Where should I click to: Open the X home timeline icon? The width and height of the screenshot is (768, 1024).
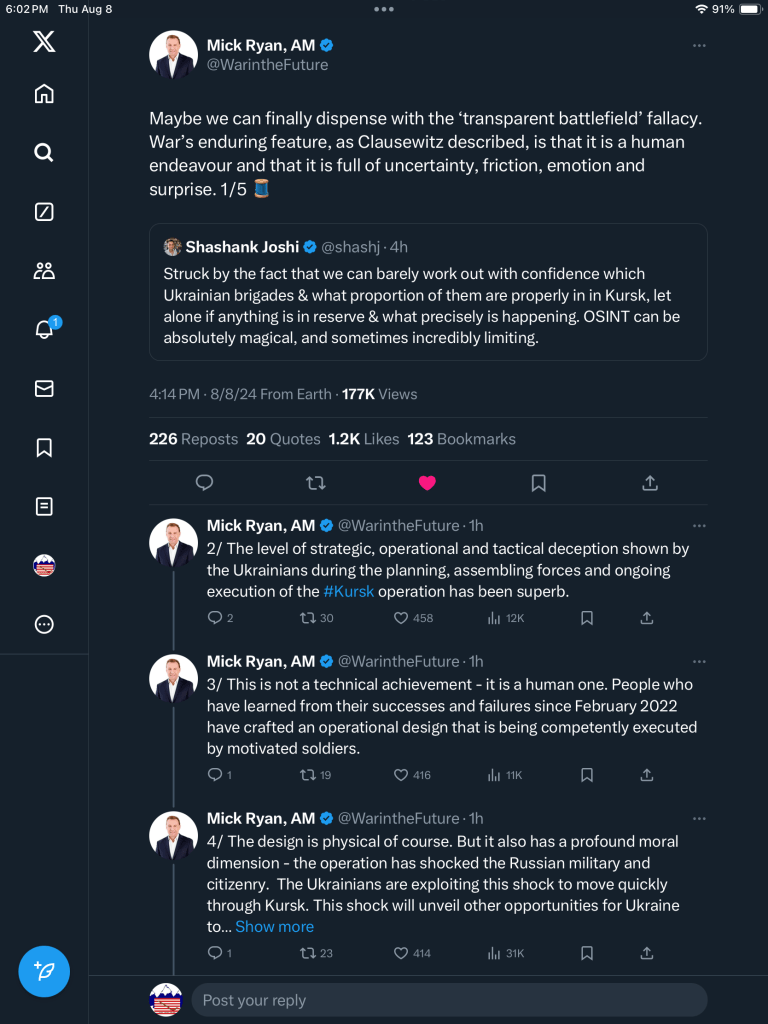pyautogui.click(x=44, y=94)
